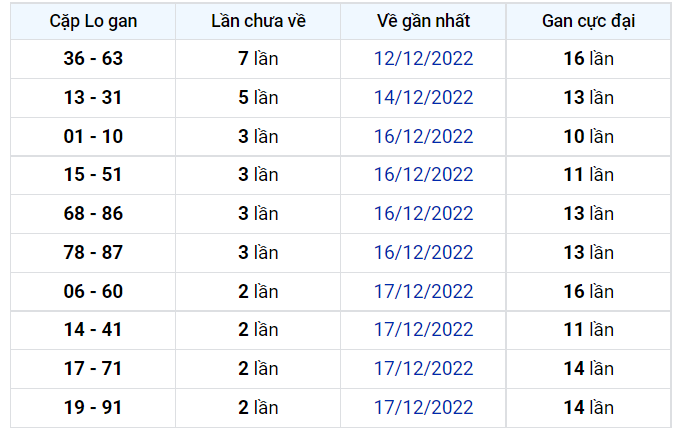The image size is (682, 438).
Task: Click the Về gần nhất column header
Action: pyautogui.click(x=423, y=21)
